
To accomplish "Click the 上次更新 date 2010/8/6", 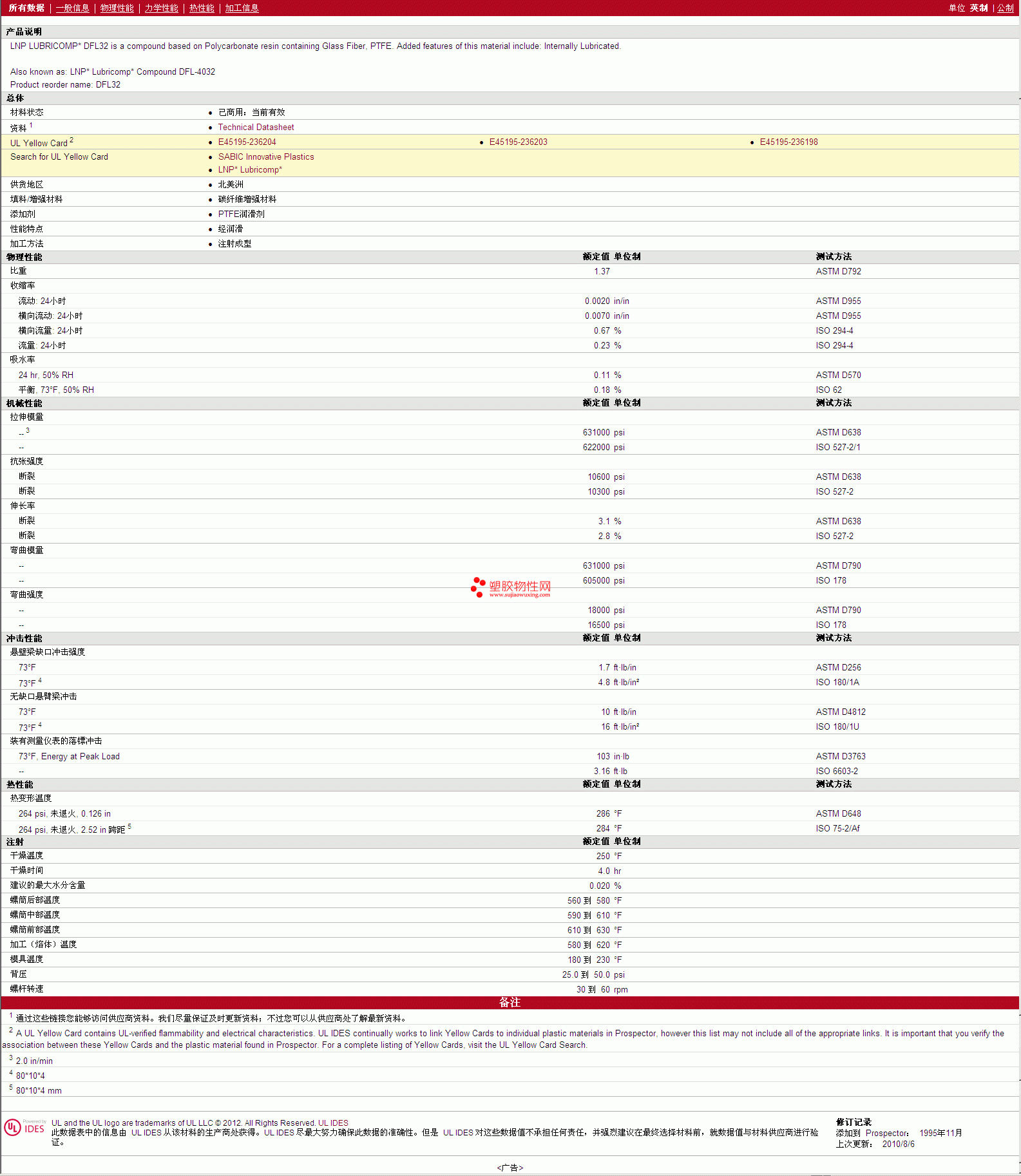I will [898, 1144].
